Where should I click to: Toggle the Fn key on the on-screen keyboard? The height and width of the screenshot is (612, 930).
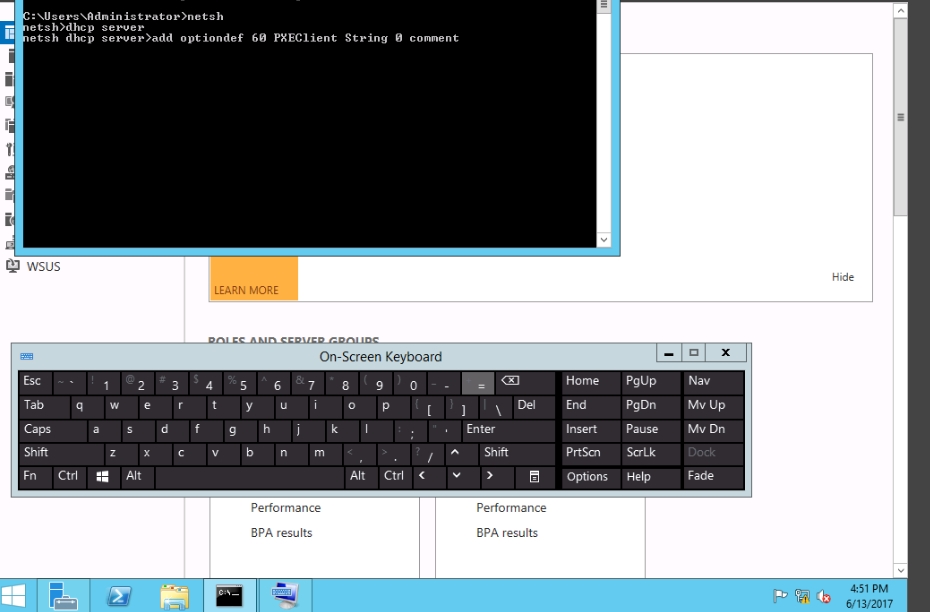tap(30, 476)
